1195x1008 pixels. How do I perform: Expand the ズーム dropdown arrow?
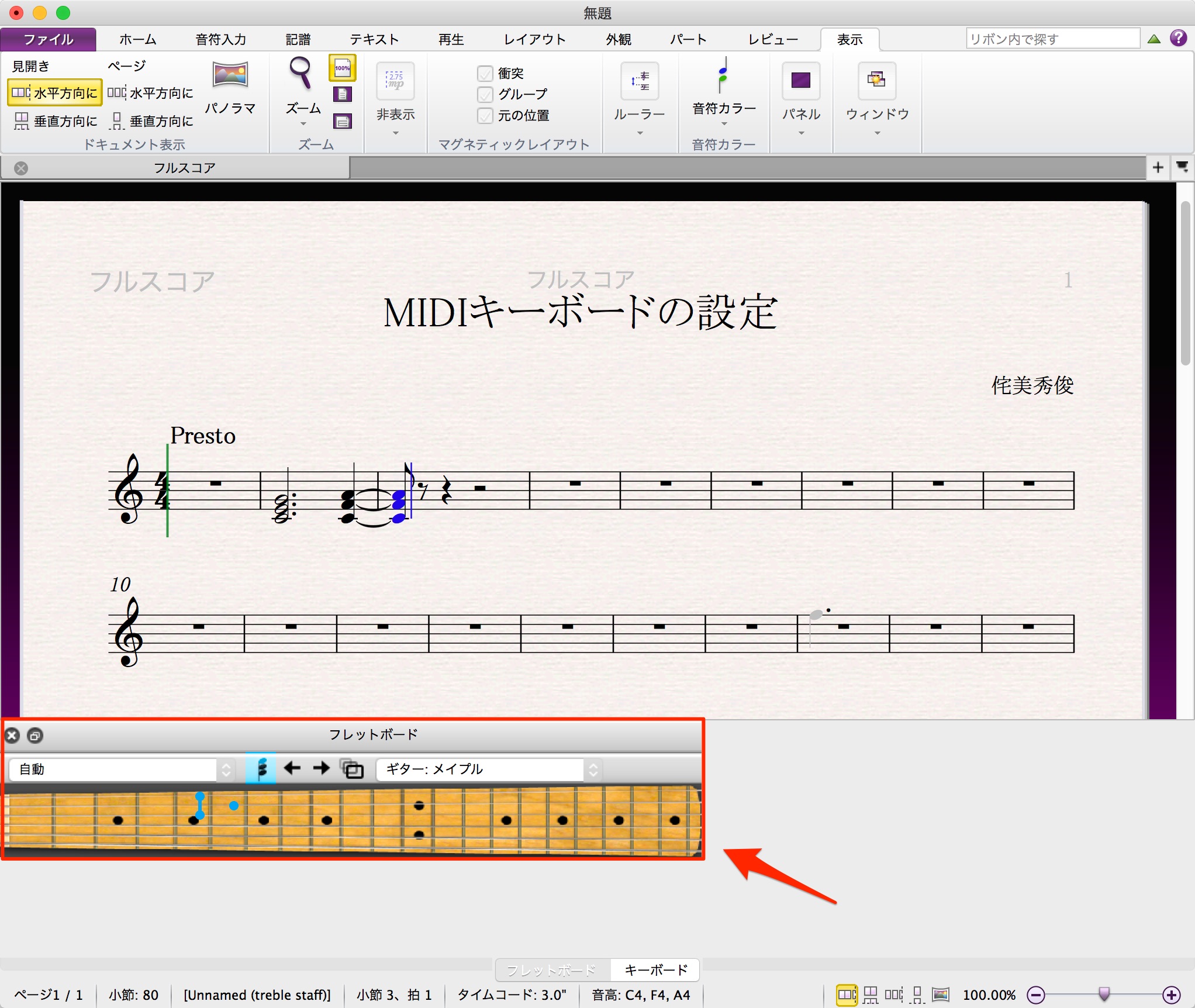click(303, 123)
